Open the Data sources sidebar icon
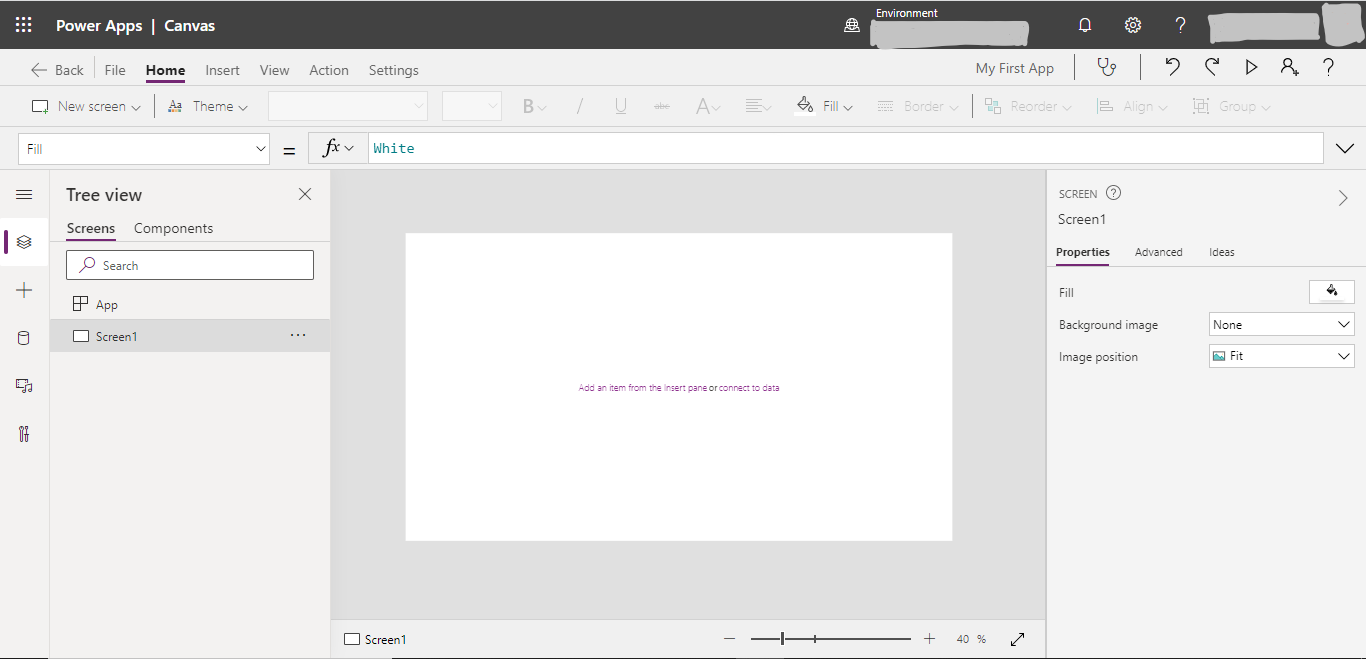This screenshot has width=1366, height=659. pos(24,338)
